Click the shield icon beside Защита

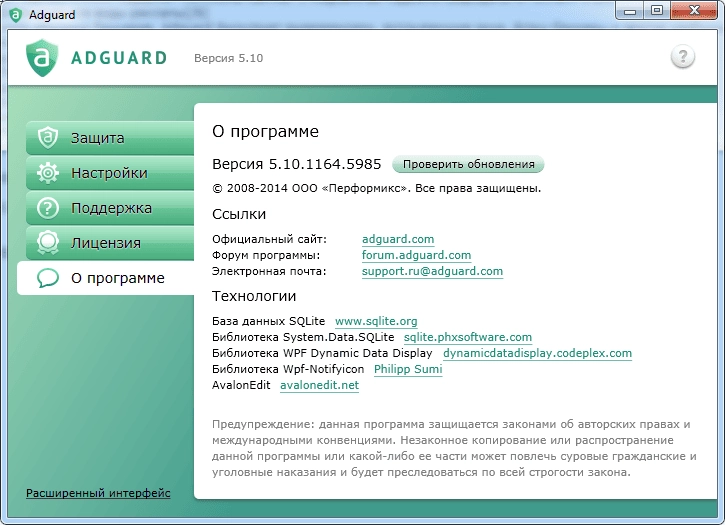pos(48,138)
